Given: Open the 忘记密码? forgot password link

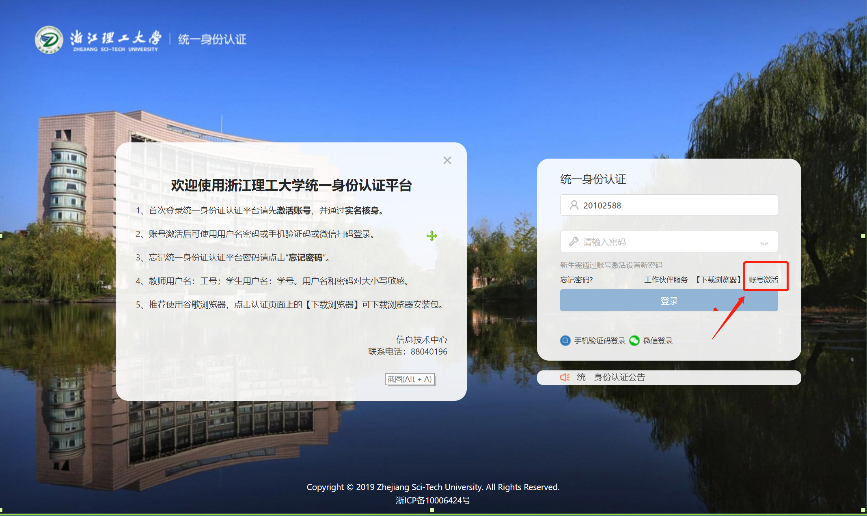Looking at the screenshot, I should coord(577,279).
